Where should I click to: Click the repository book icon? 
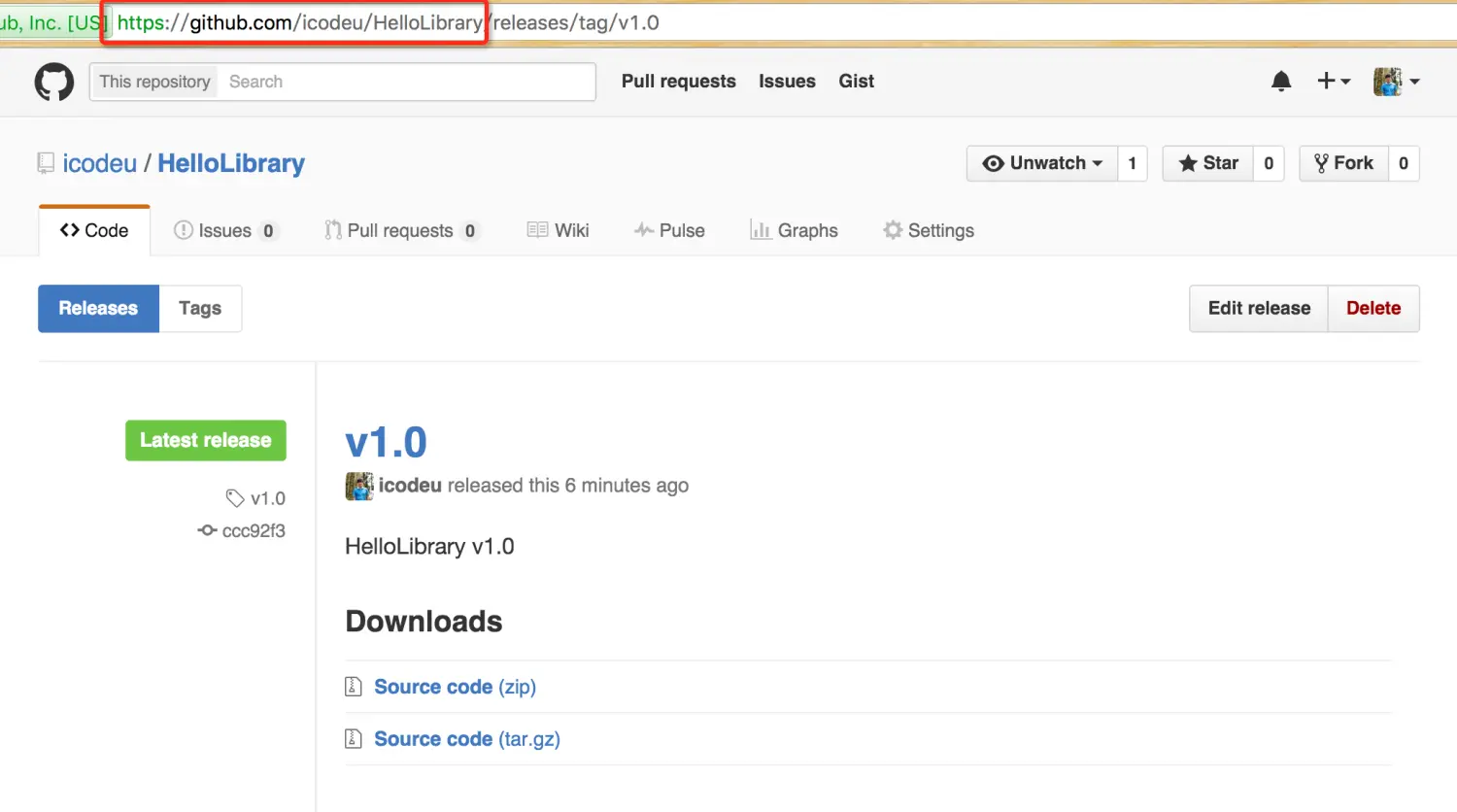tap(46, 163)
